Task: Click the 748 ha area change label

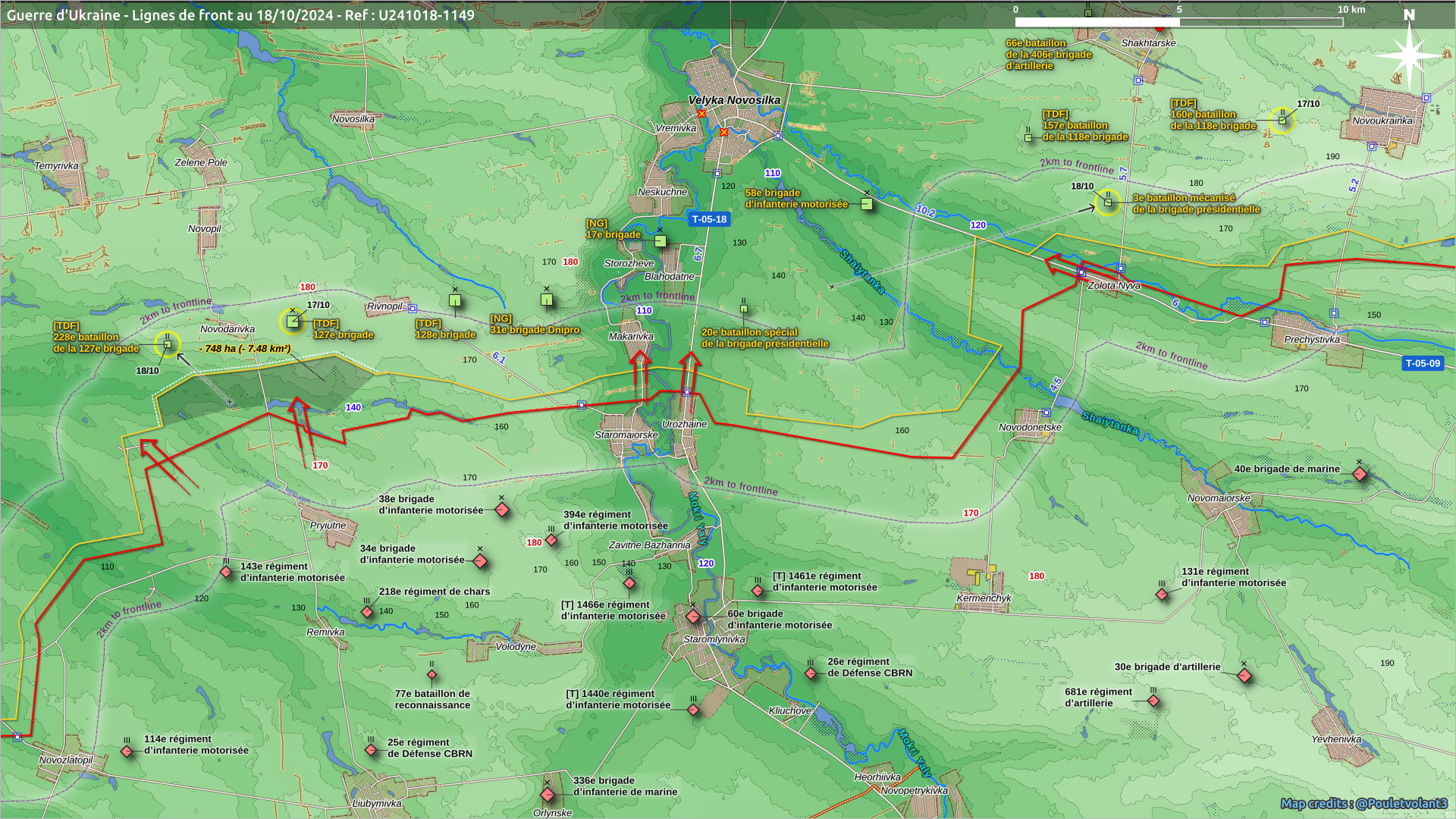Action: (x=245, y=349)
